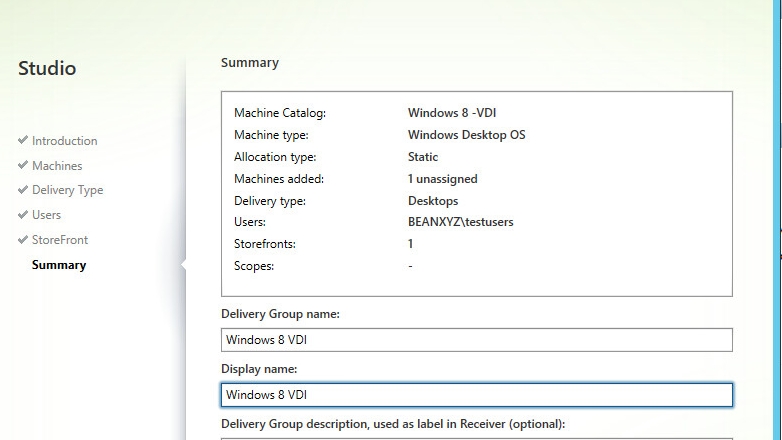
Task: Select the Delivery Type step
Action: pyautogui.click(x=67, y=190)
